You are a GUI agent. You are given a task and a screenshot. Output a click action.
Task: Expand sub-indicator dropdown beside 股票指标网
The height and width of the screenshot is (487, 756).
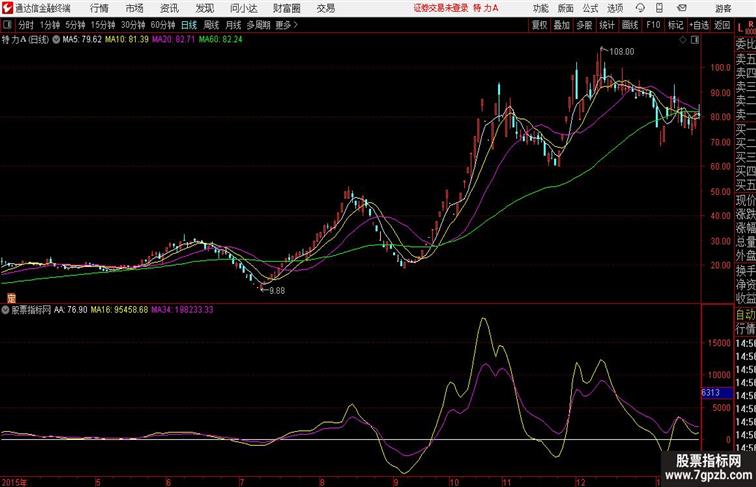(x=5, y=310)
